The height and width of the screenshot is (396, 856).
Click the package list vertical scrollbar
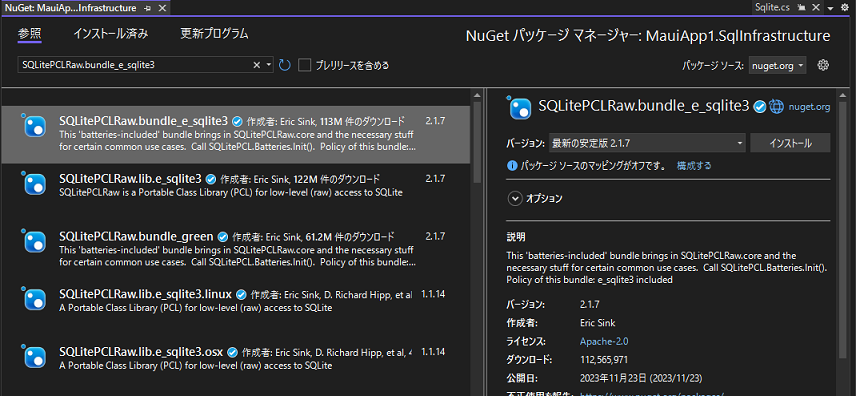click(477, 142)
